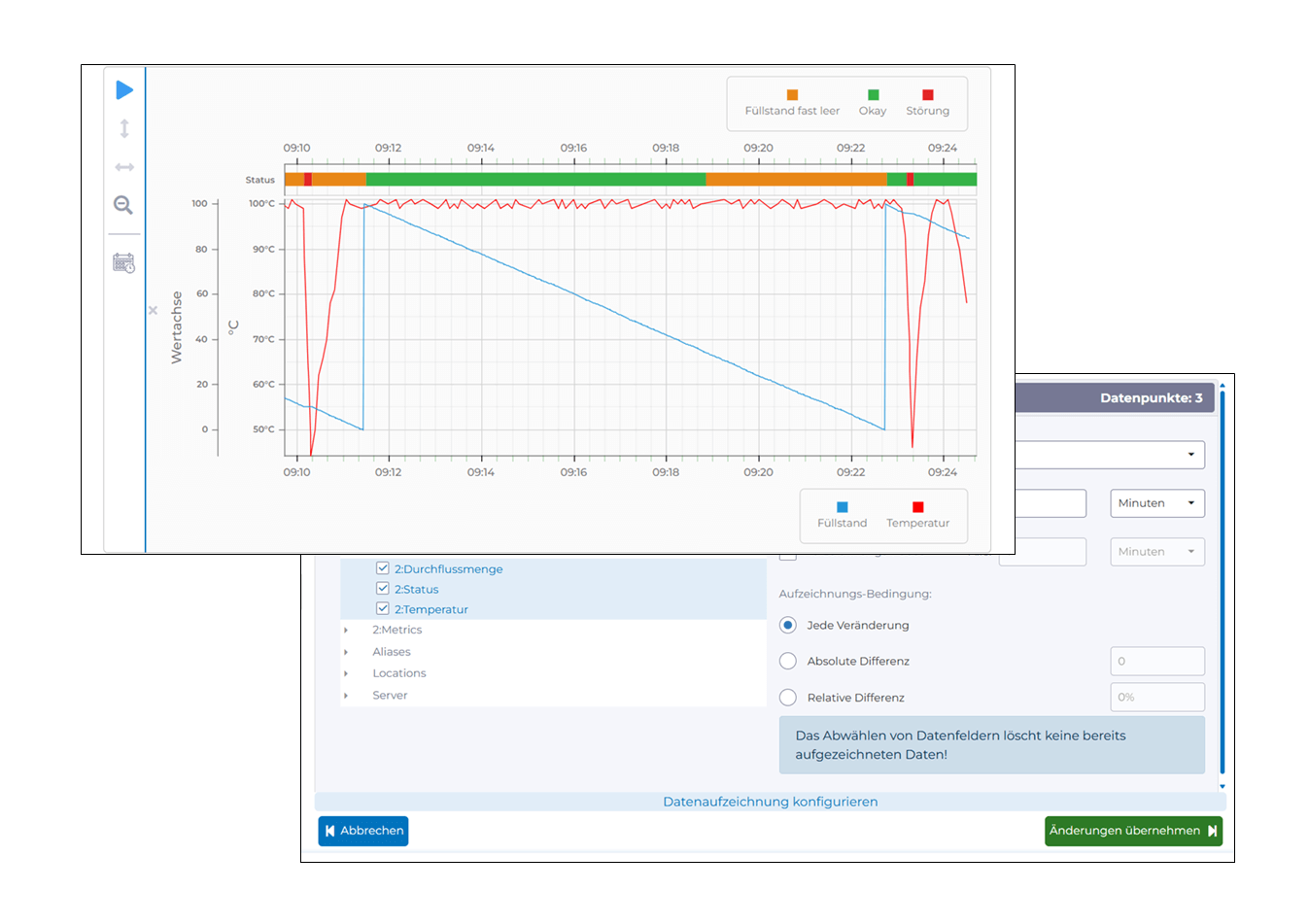Expand the 2:Metrics tree node
The image size is (1309, 924).
[x=346, y=631]
